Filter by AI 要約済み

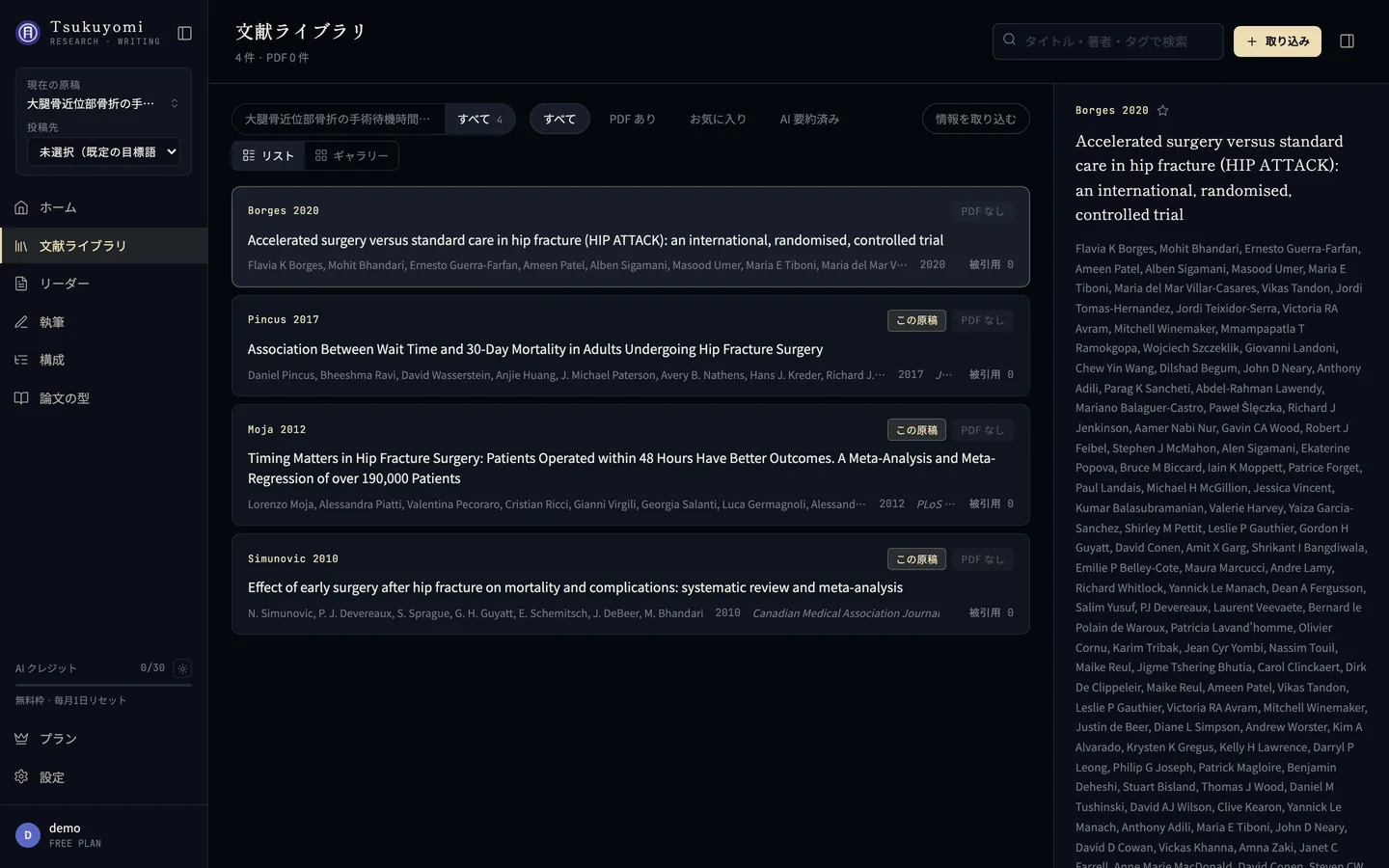click(809, 120)
